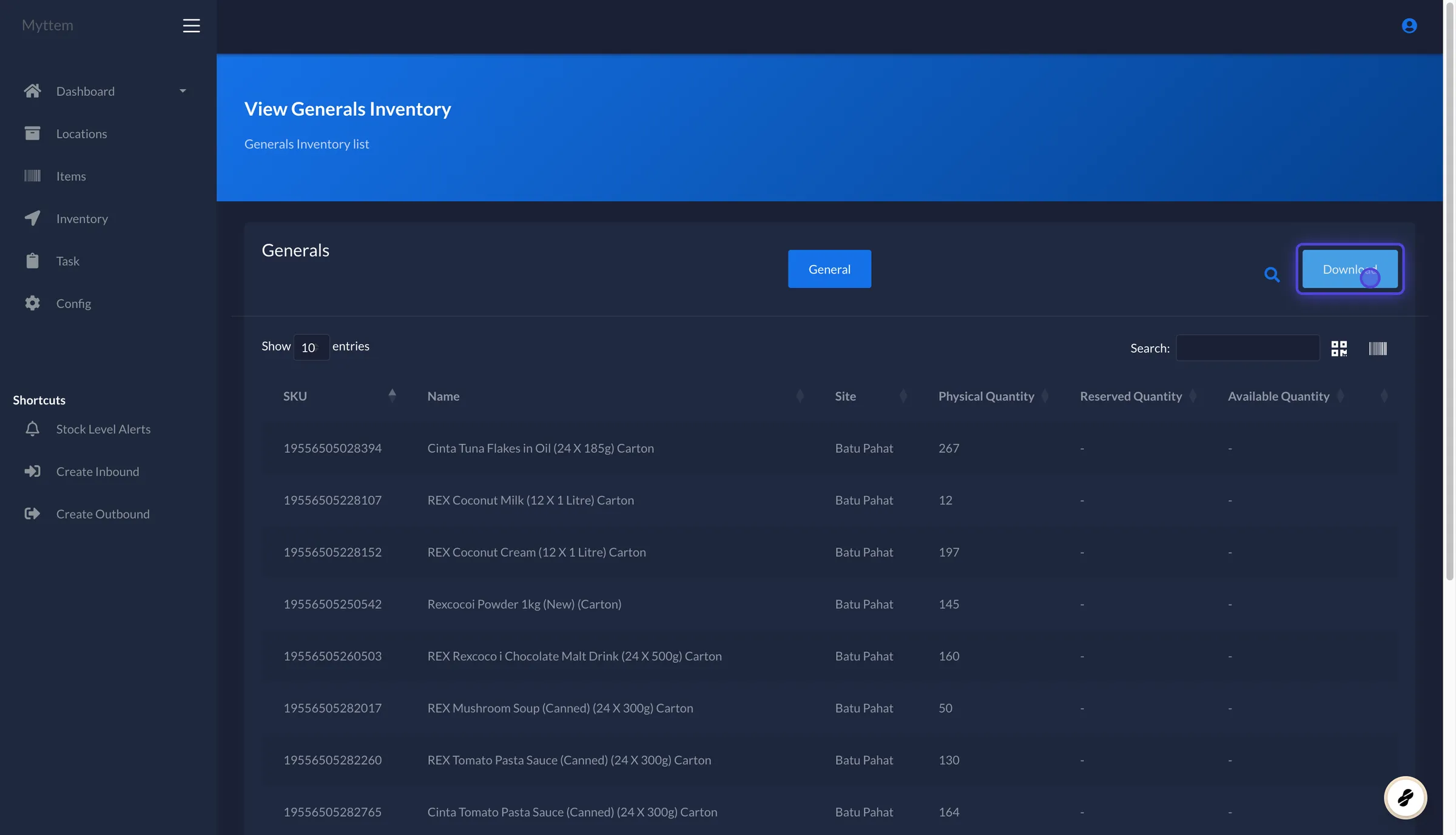Sort by Available Quantity column
The image size is (1456, 835).
[x=1285, y=396]
